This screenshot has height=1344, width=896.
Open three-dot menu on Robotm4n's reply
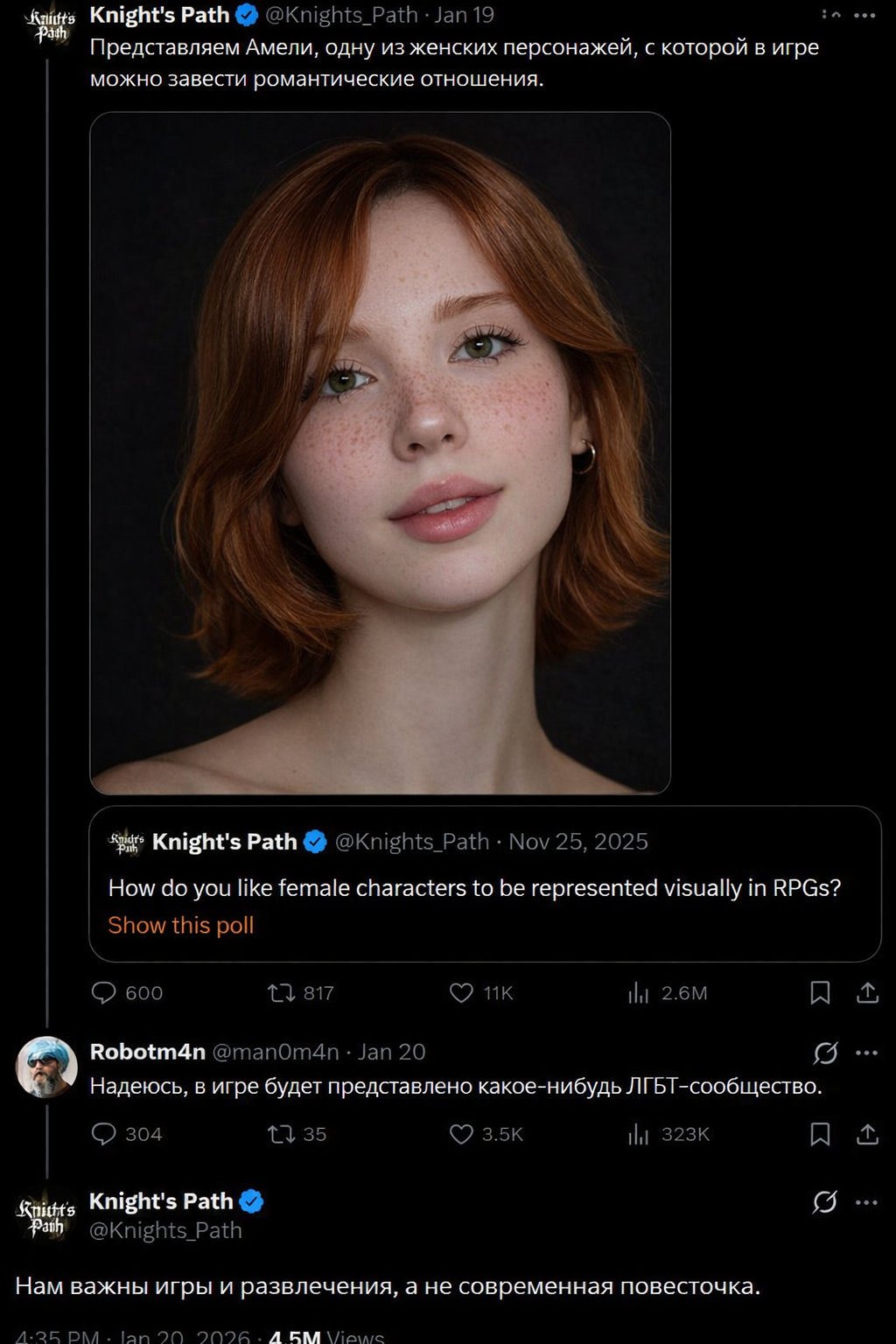[x=866, y=1053]
